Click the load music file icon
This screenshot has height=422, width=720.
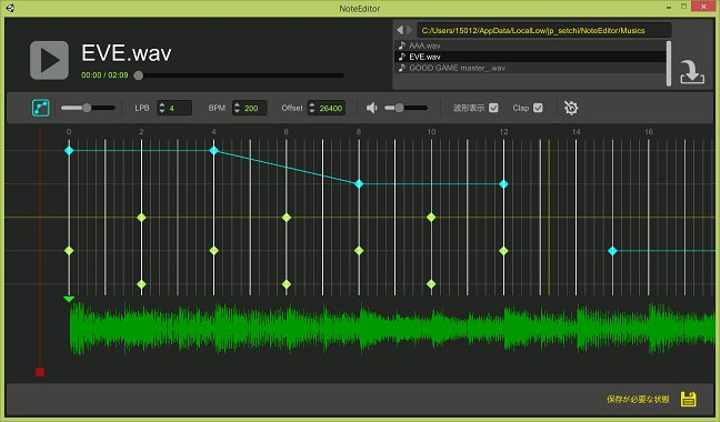(x=690, y=72)
